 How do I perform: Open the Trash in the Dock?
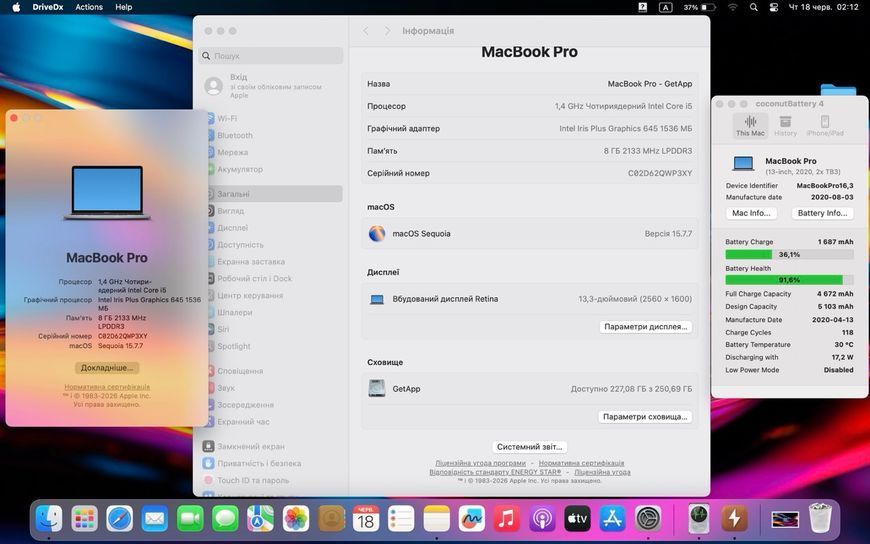[820, 518]
